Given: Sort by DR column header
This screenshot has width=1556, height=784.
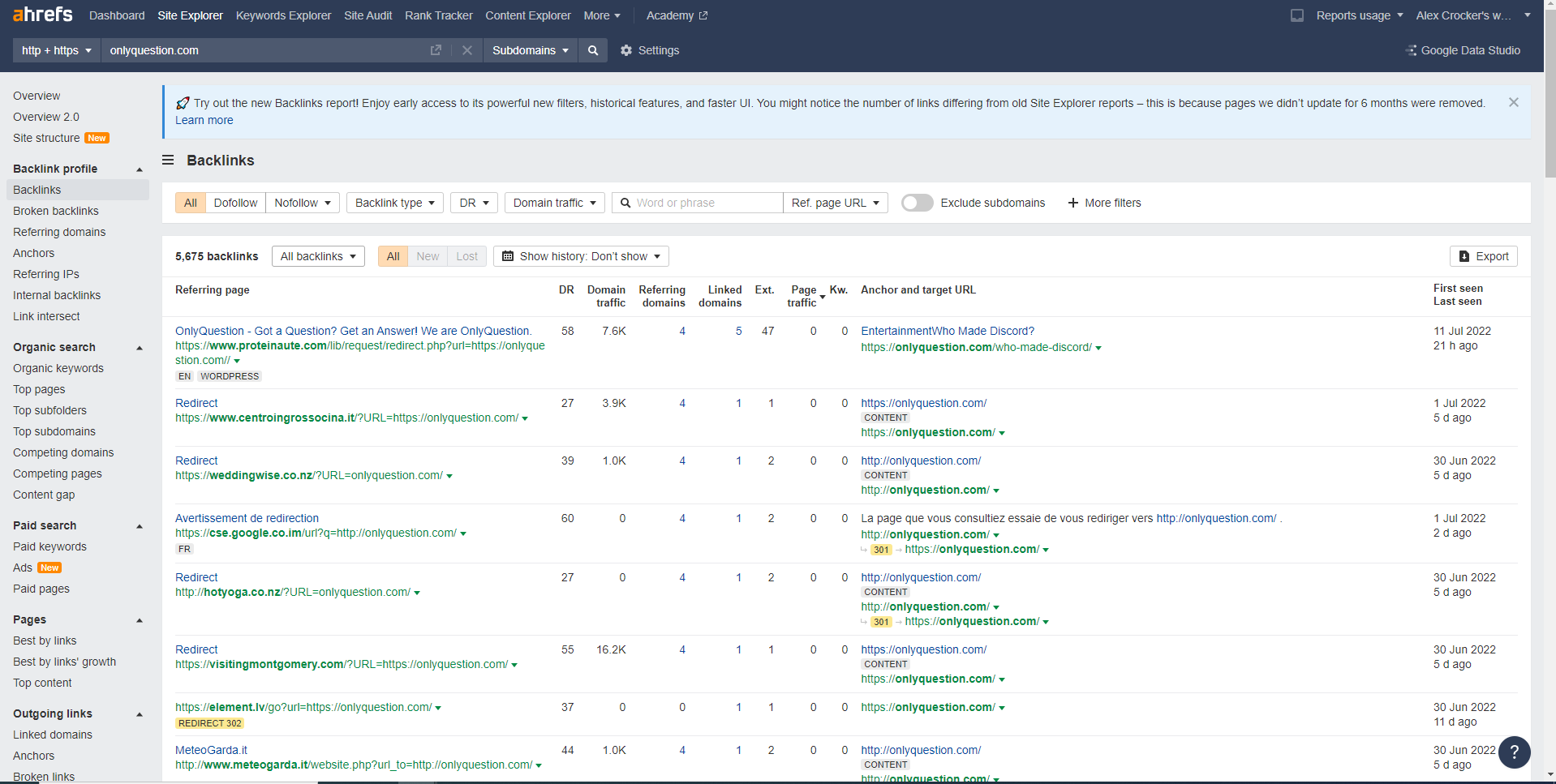Looking at the screenshot, I should pyautogui.click(x=566, y=289).
